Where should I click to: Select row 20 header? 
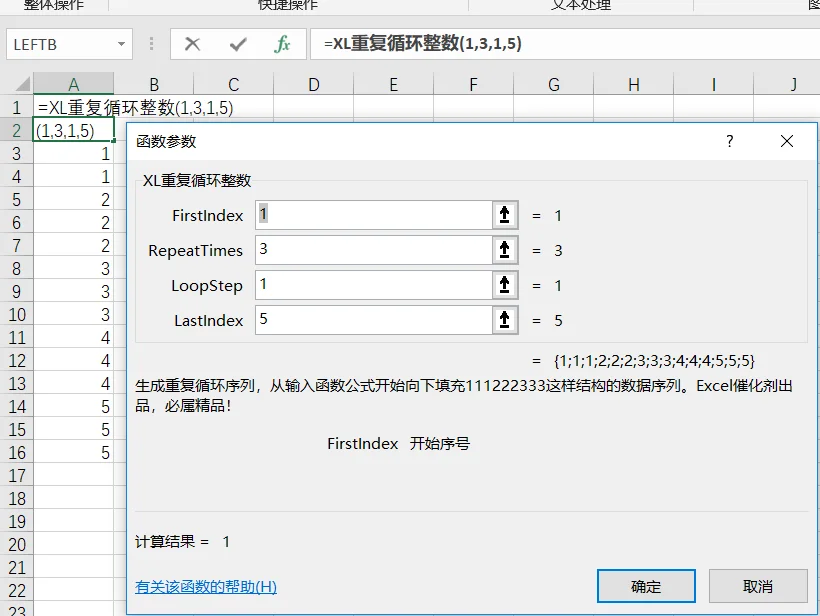click(17, 544)
